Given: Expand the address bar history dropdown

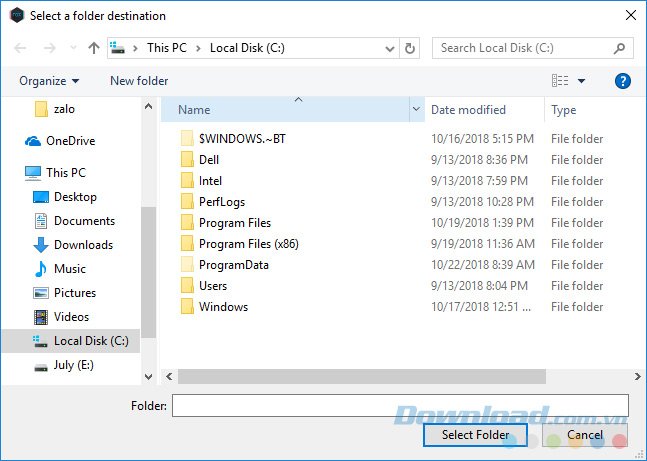Looking at the screenshot, I should point(389,48).
